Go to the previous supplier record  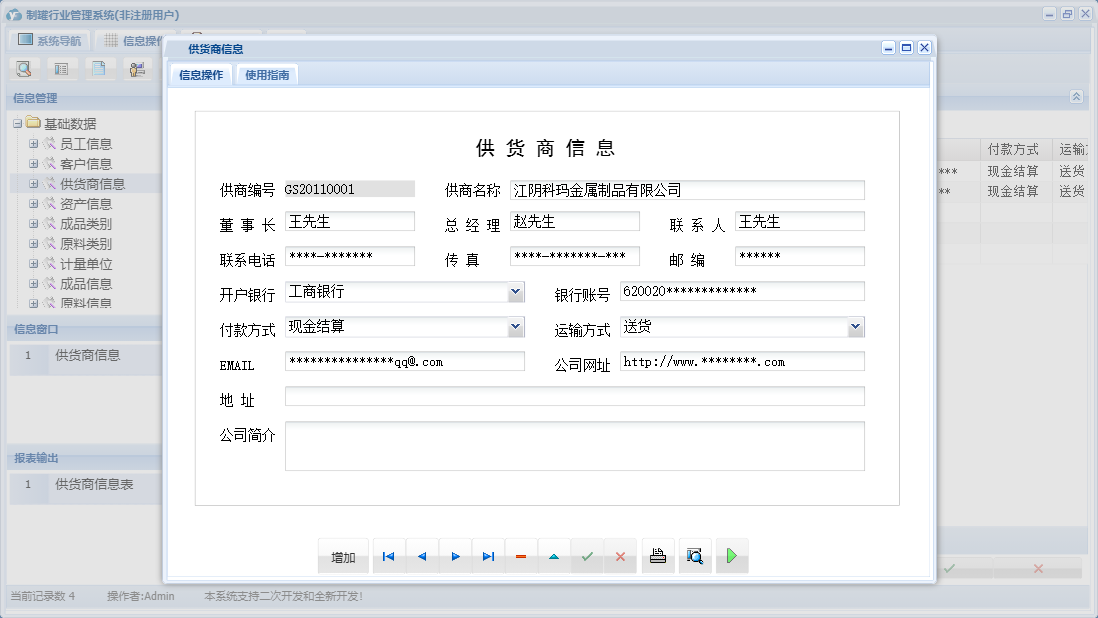click(422, 556)
